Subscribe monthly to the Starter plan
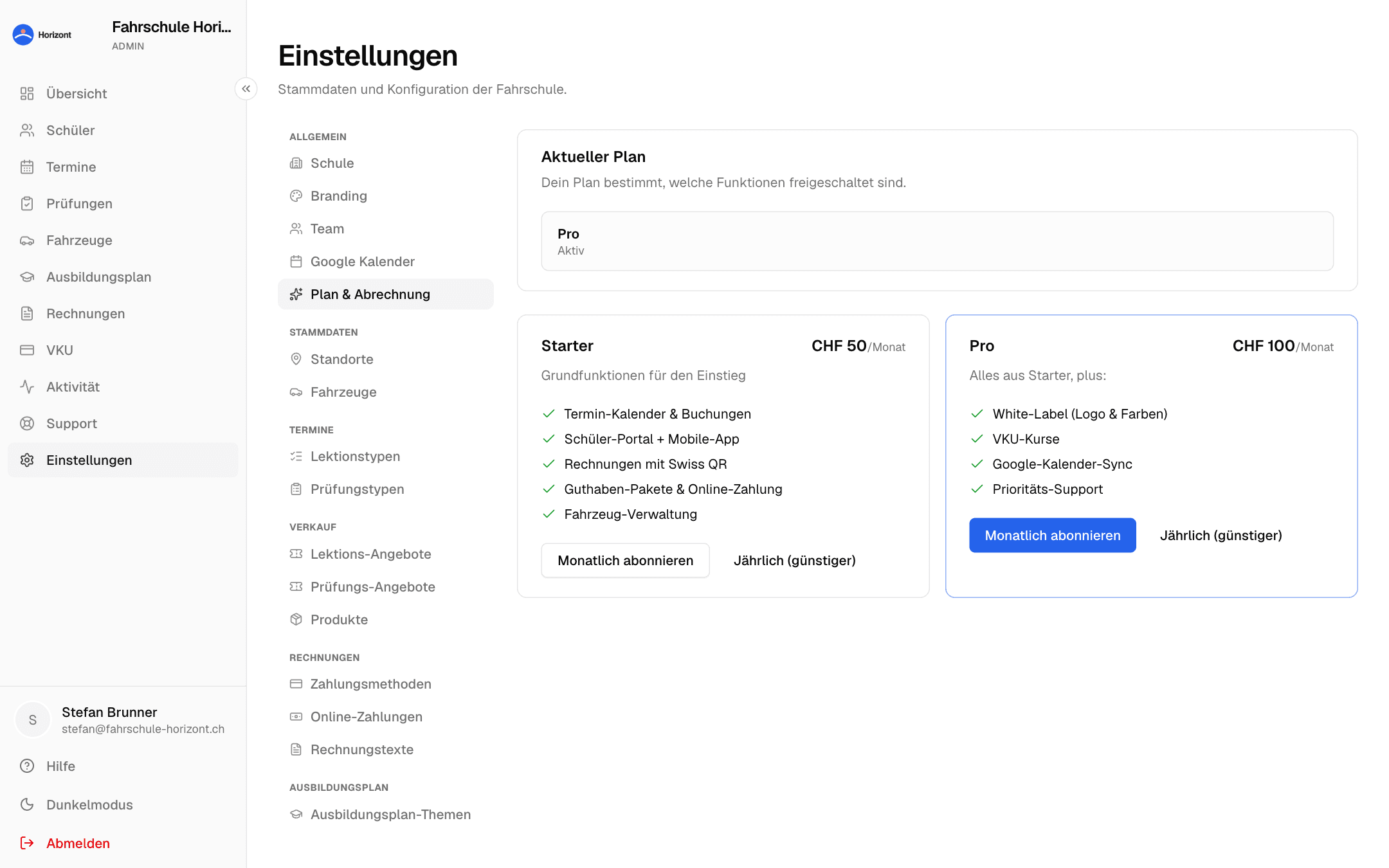The image size is (1389, 868). pos(625,561)
